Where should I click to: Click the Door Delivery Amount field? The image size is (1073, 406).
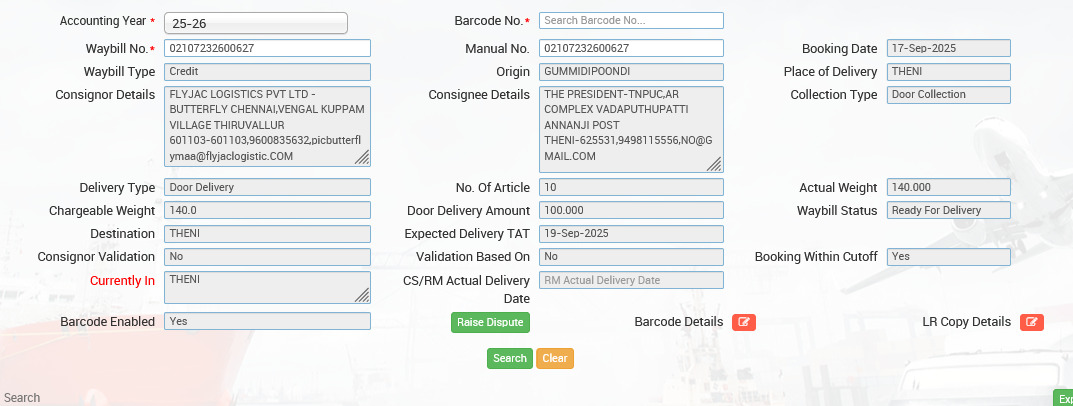630,210
